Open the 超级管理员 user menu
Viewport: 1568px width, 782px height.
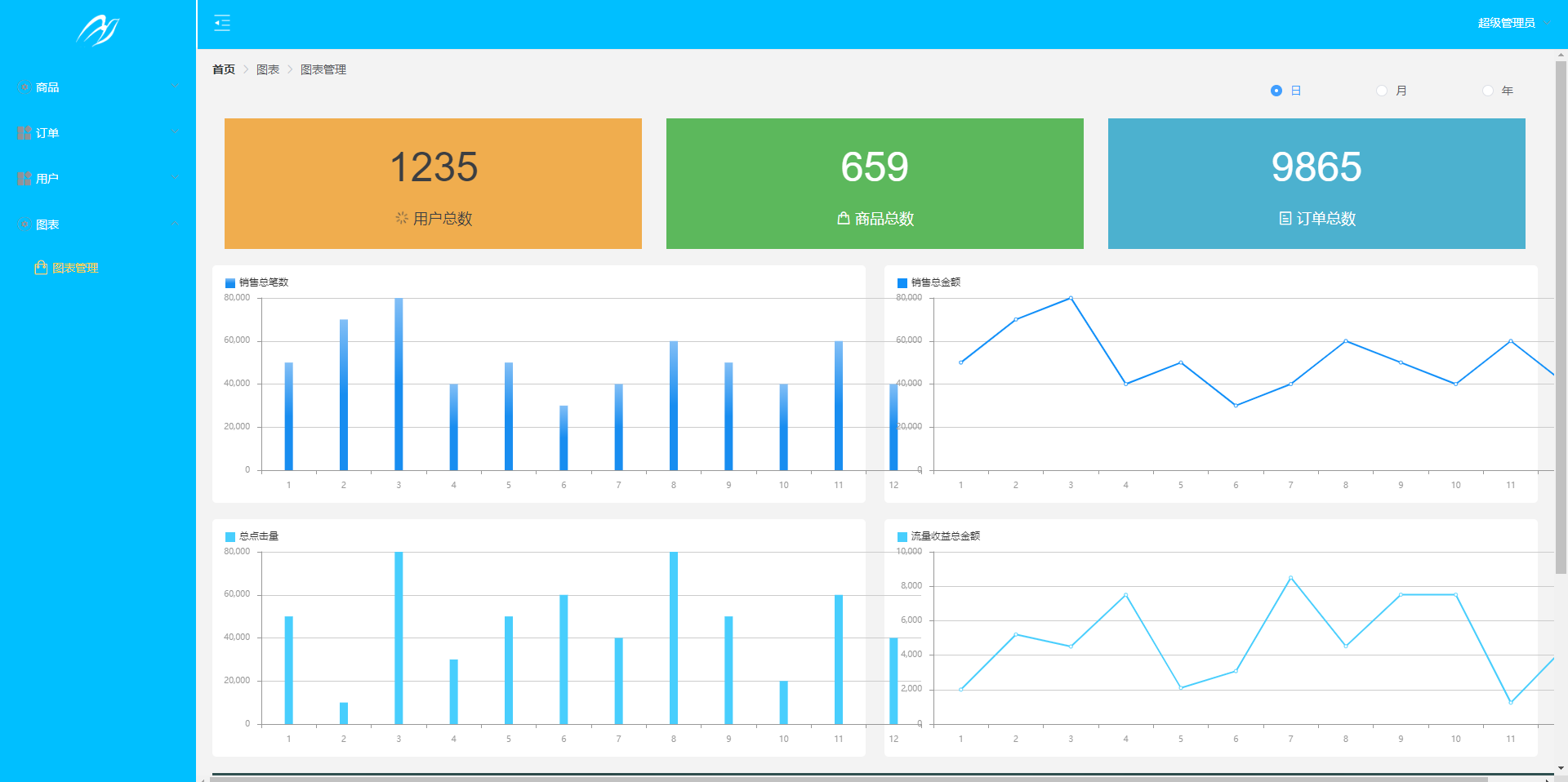1506,23
